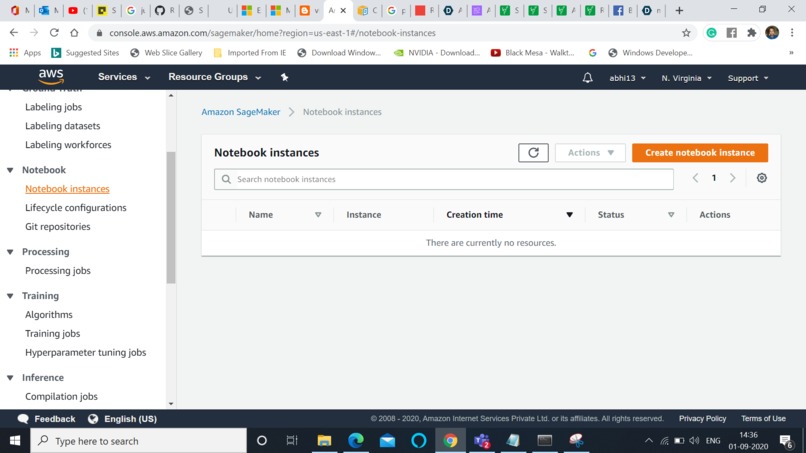Viewport: 806px width, 453px height.
Task: Go to previous page of notebook instances
Action: 695,178
